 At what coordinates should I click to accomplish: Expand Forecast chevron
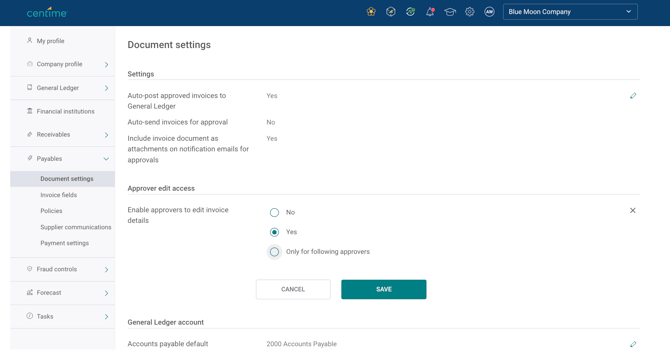click(106, 293)
